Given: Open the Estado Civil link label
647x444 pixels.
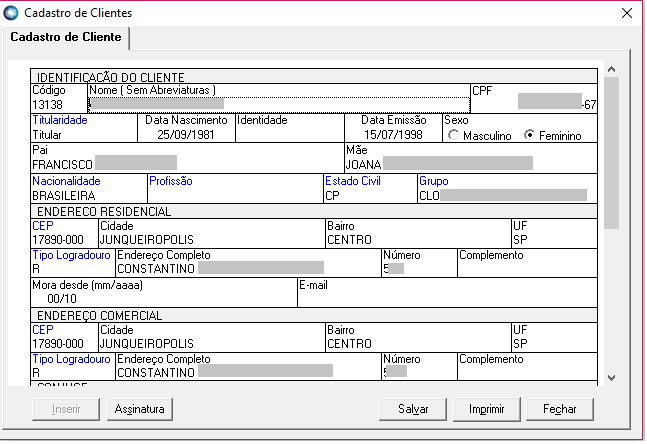Looking at the screenshot, I should coord(353,181).
